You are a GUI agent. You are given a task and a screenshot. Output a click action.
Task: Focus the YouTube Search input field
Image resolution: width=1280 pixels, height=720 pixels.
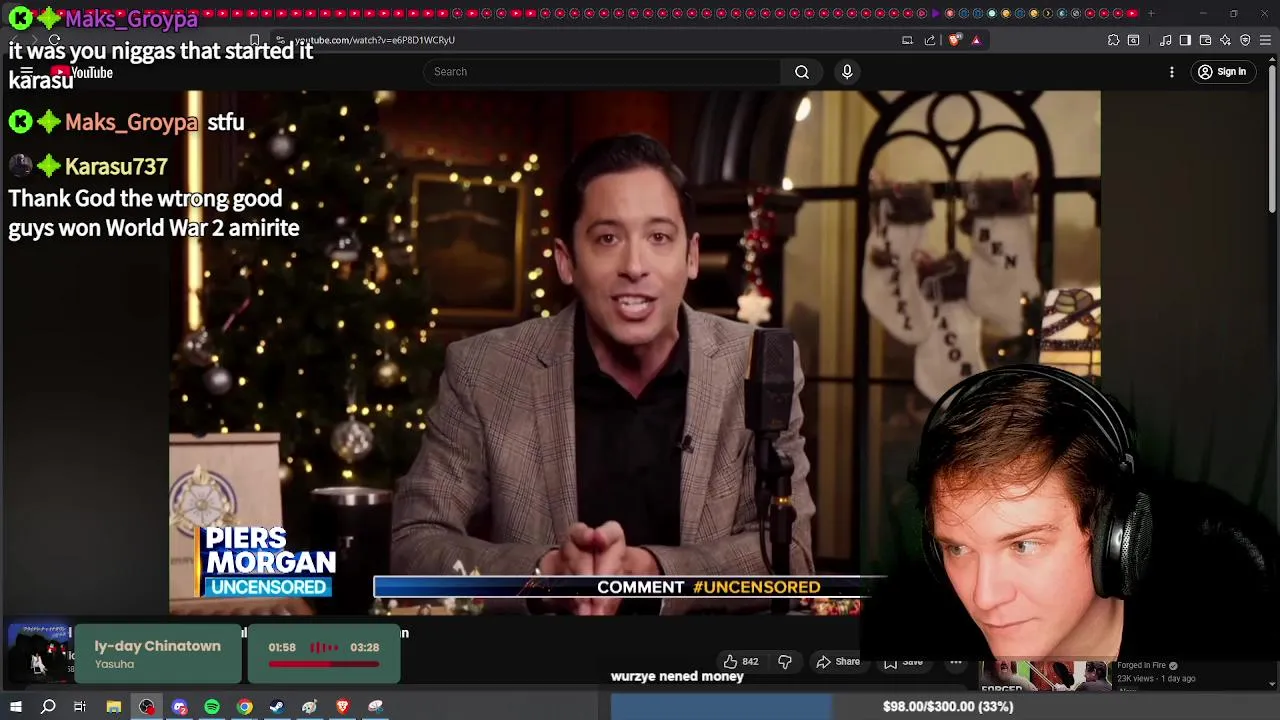pos(601,72)
